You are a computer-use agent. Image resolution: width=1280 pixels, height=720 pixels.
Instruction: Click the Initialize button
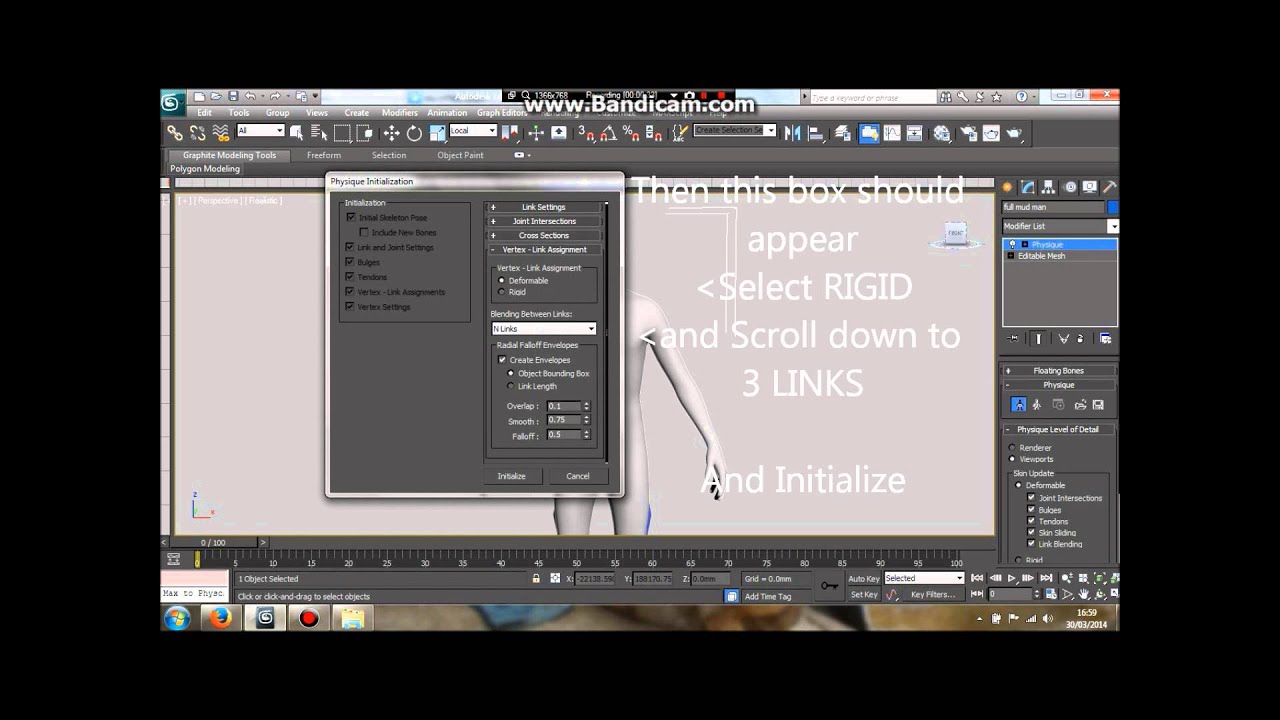pos(512,476)
